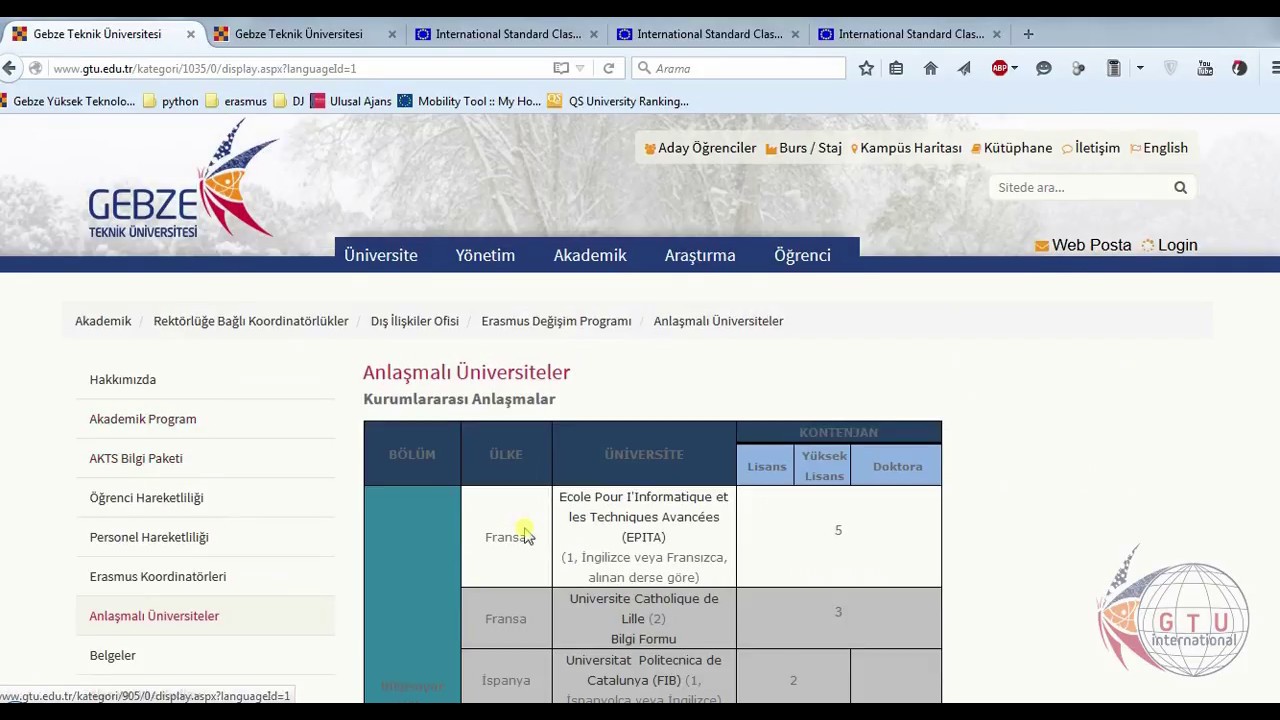
Task: Open the Yönetim navigation menu
Action: coord(485,255)
